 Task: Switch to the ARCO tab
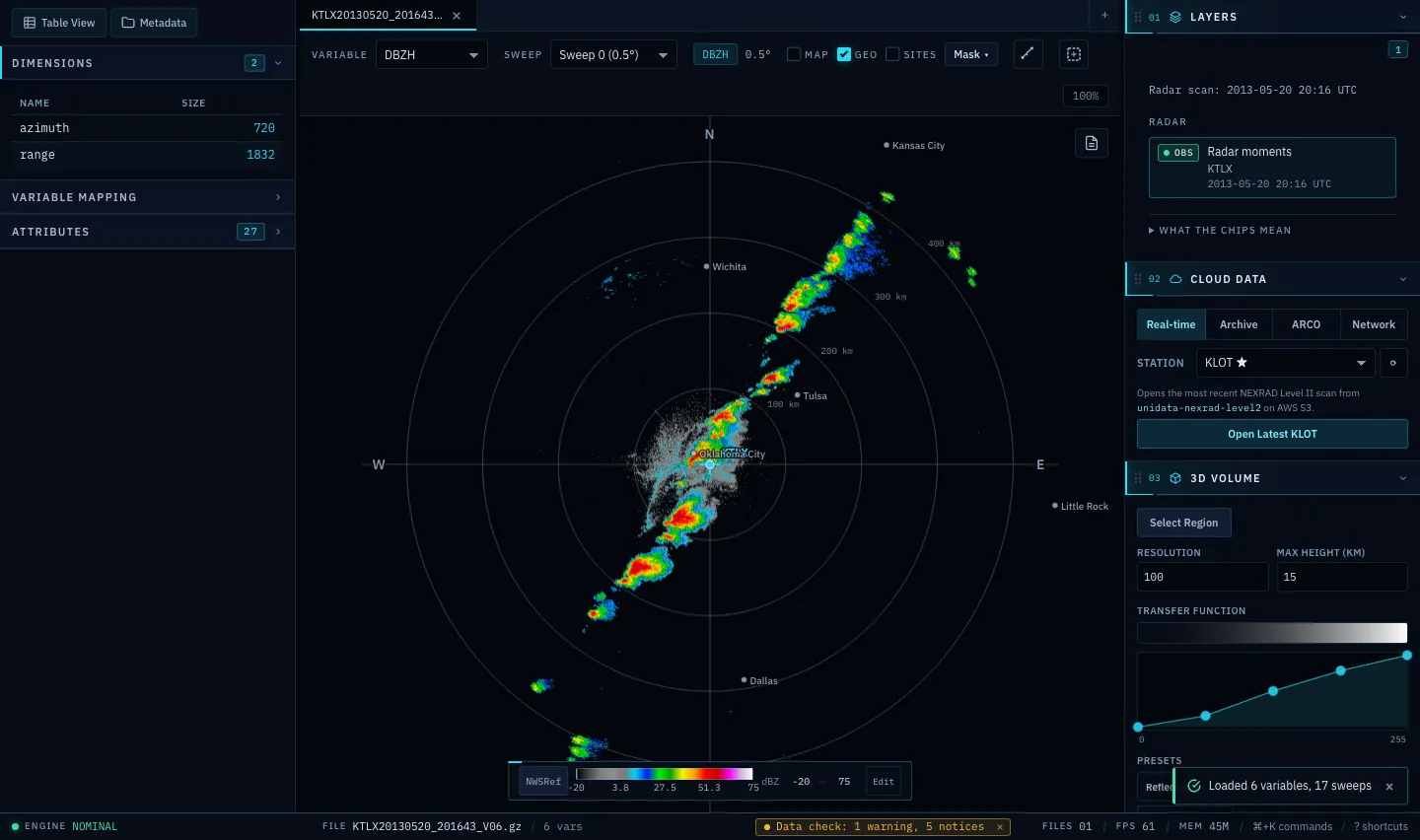(x=1306, y=324)
